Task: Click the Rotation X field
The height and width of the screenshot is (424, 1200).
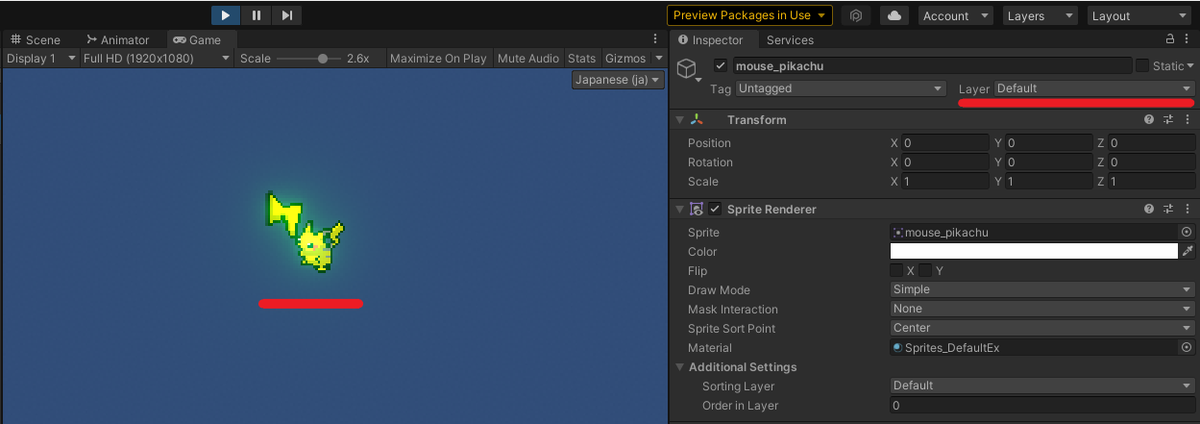Action: click(945, 162)
